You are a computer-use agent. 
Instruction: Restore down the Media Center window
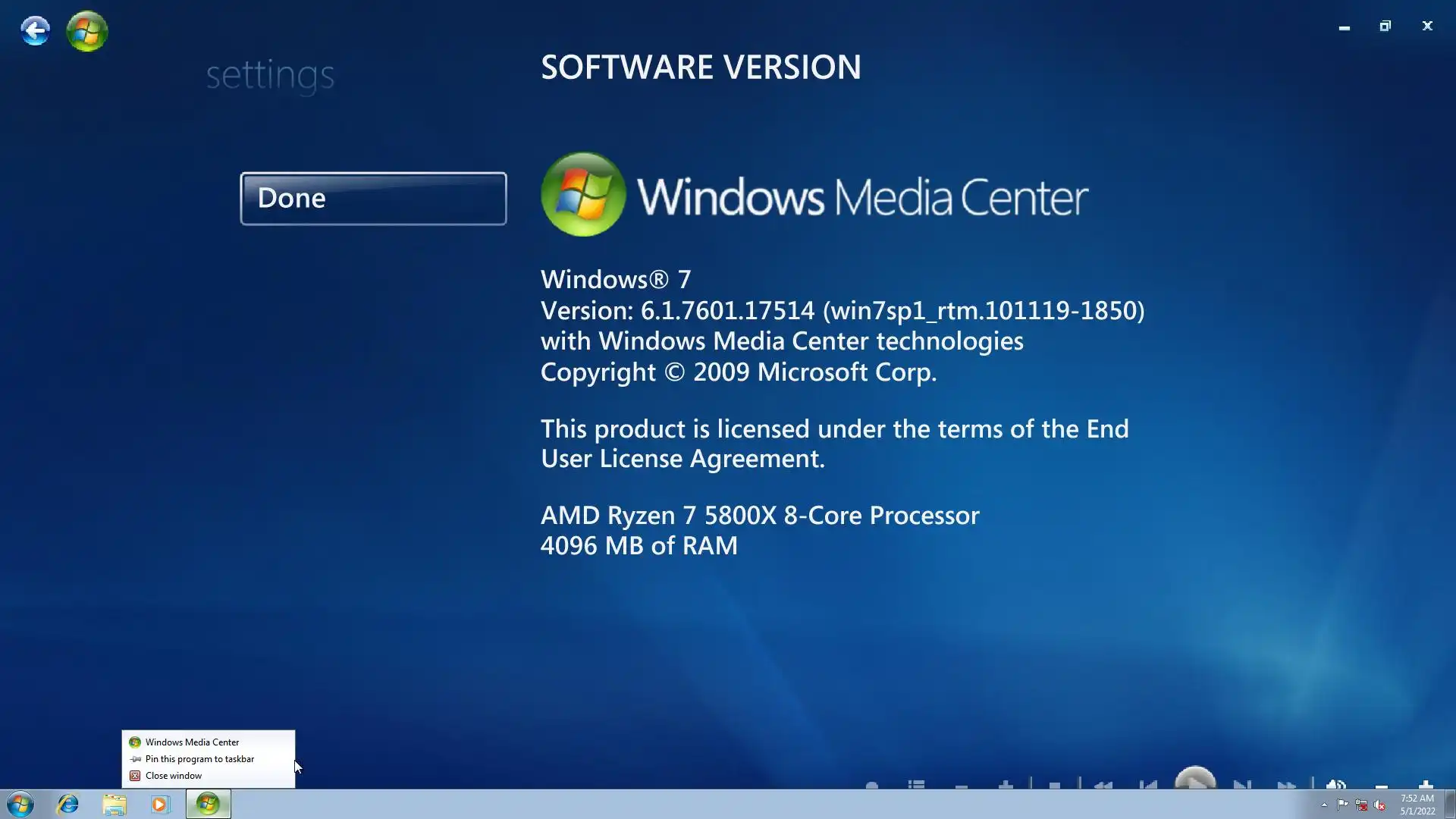(1385, 27)
